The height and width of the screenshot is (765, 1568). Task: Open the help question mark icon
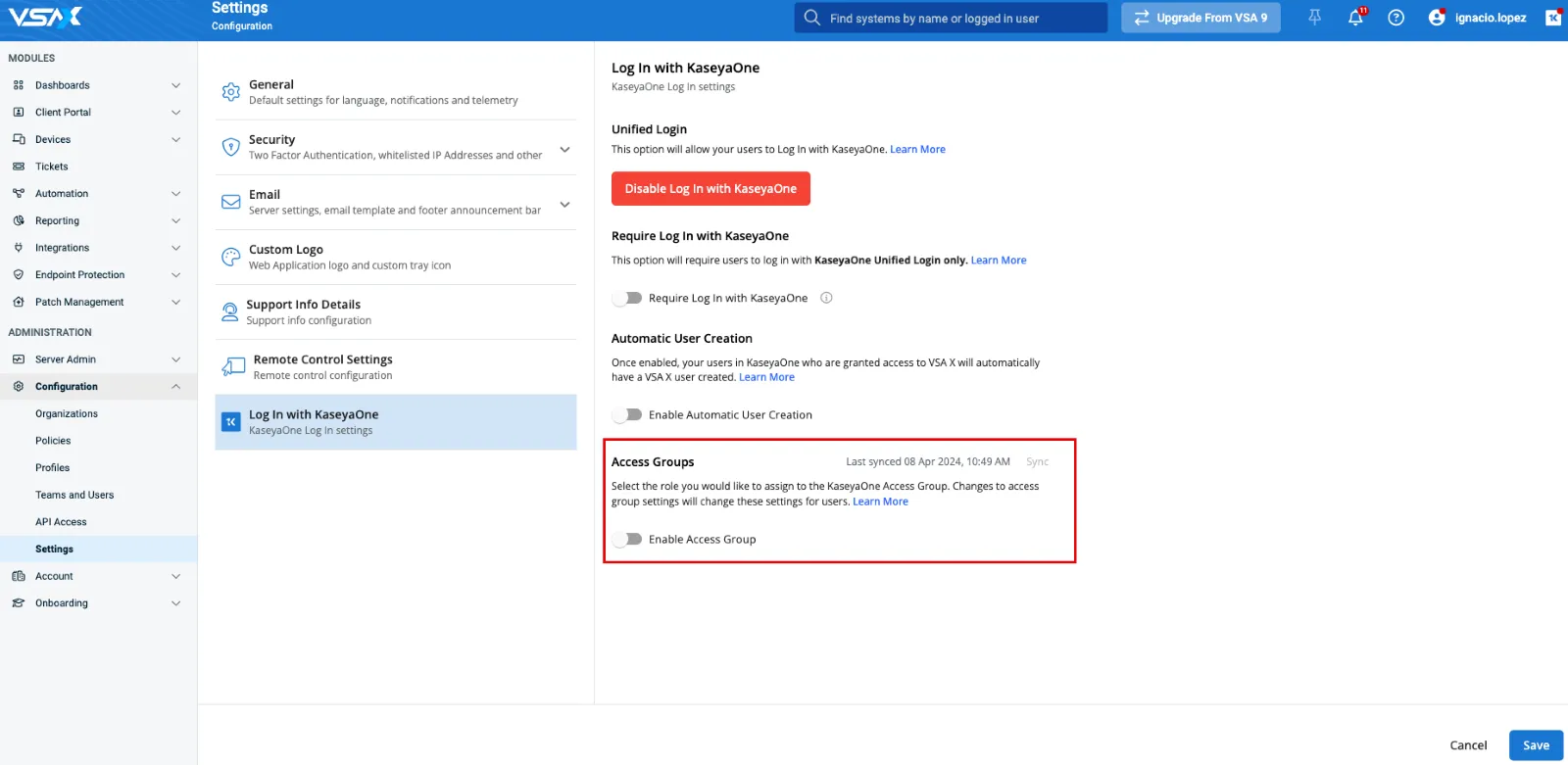(1396, 18)
